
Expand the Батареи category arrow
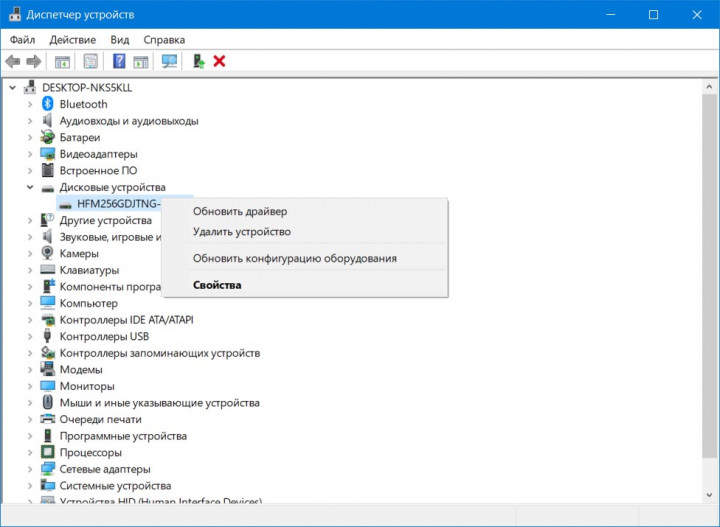pos(30,137)
